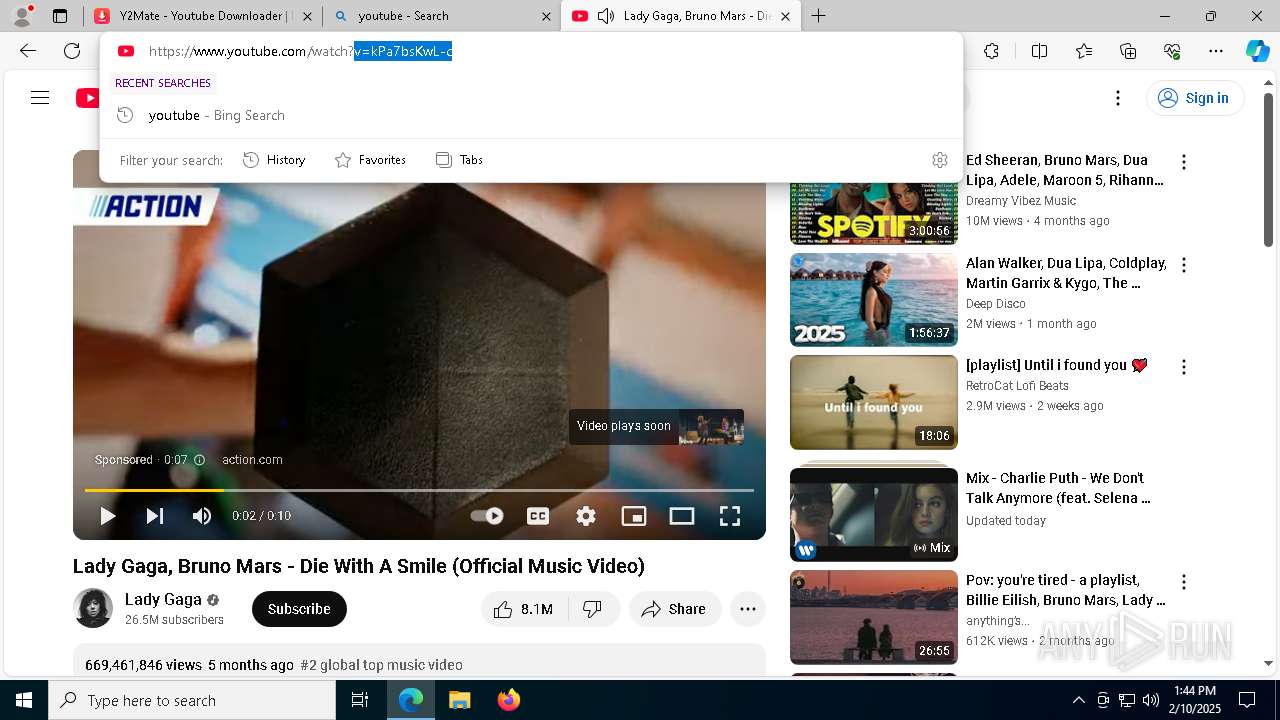Open address bar search settings gear
The image size is (1280, 720).
pos(940,160)
